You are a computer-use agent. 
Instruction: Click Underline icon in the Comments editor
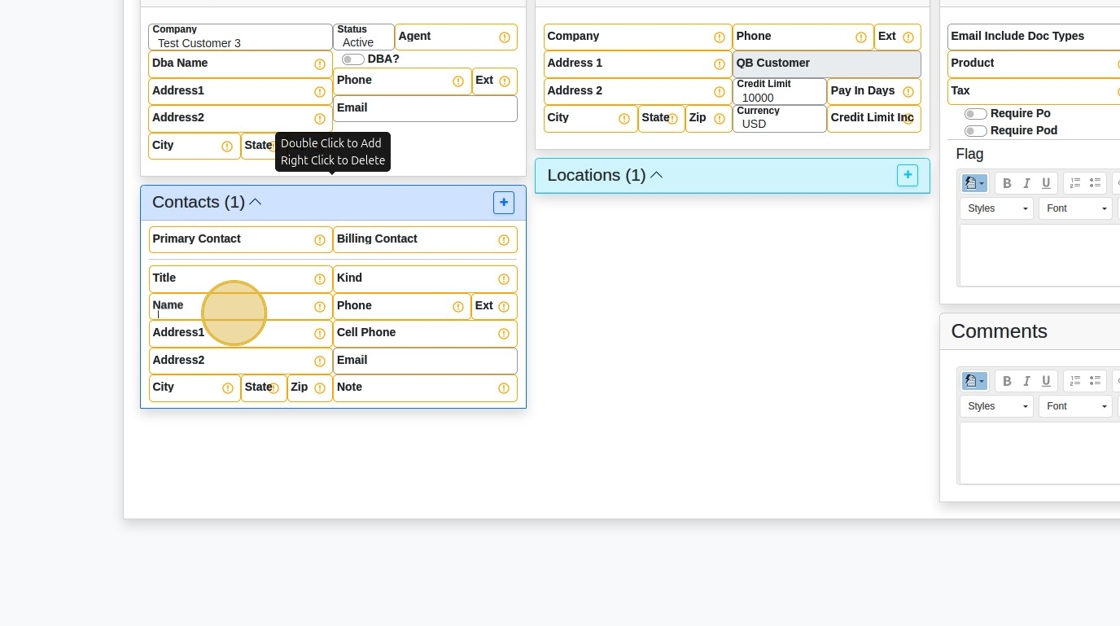[1046, 381]
